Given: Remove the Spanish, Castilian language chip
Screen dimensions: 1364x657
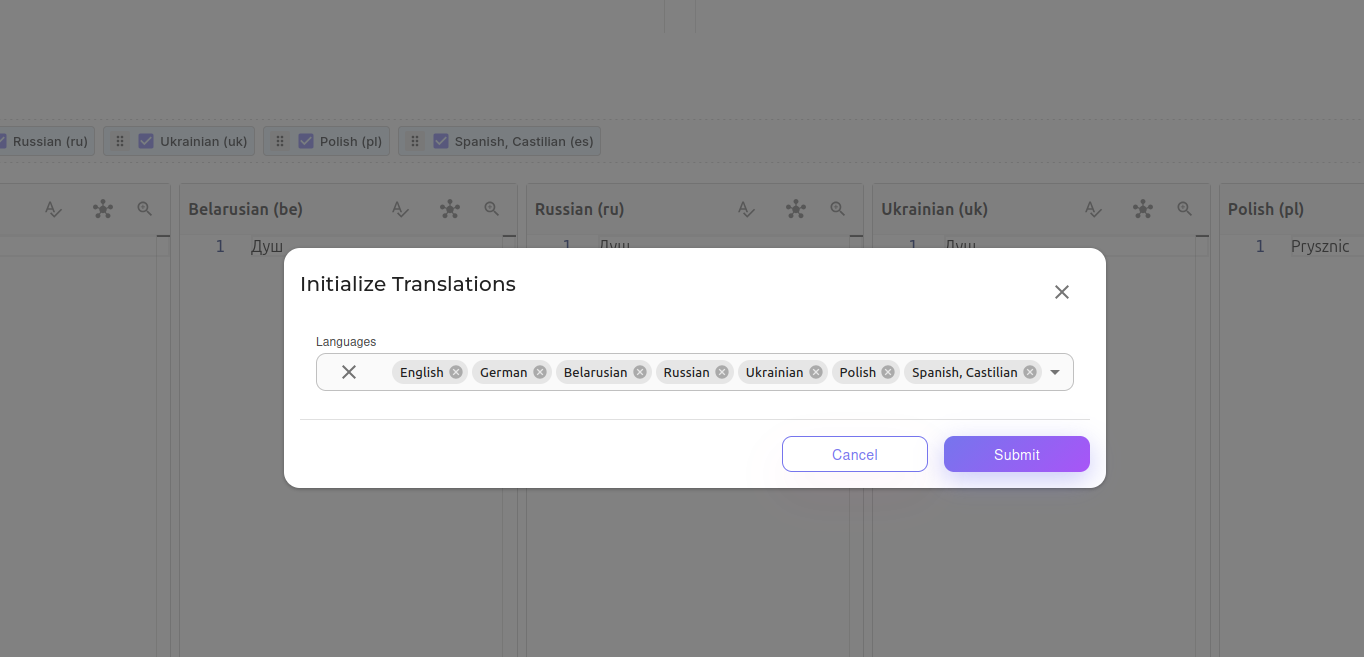Looking at the screenshot, I should pos(1030,372).
